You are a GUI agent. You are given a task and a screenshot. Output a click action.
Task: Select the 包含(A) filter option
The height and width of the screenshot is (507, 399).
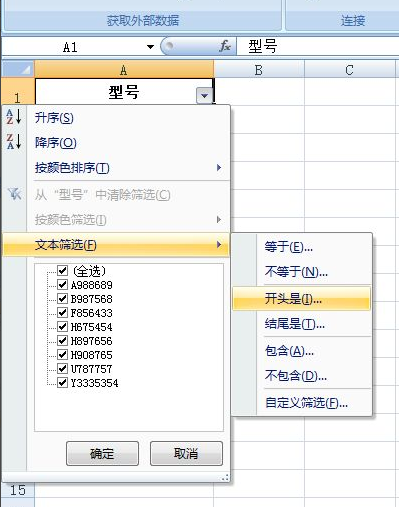pos(289,351)
